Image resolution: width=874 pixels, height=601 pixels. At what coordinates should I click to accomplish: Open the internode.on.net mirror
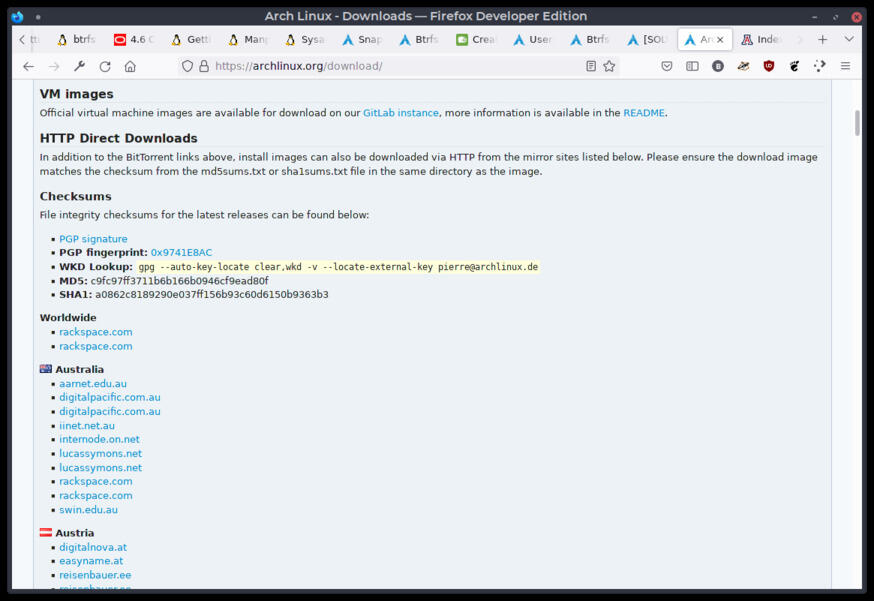pos(99,439)
